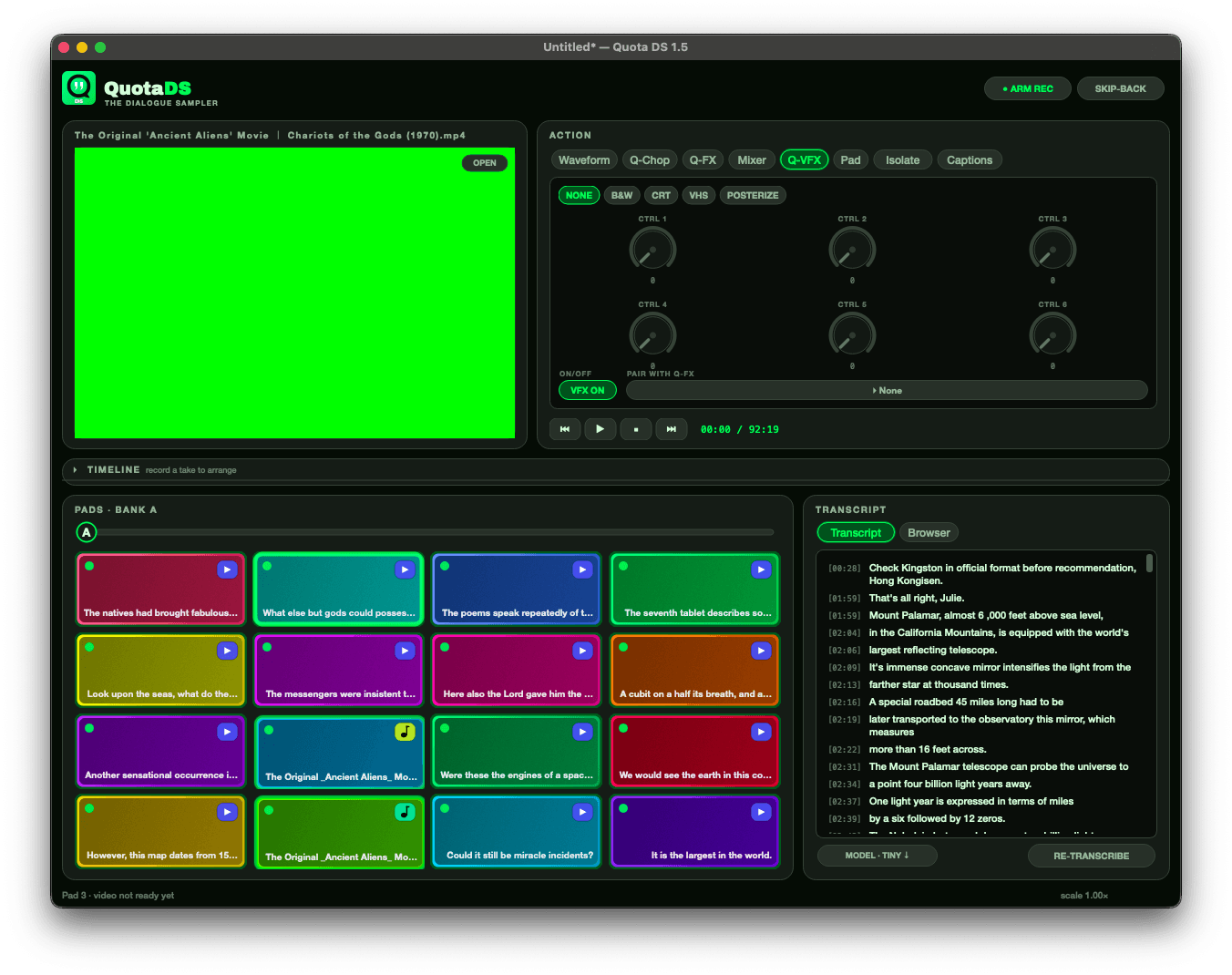
Task: Click transcript line 'a point four billion light years away.'
Action: [950, 784]
